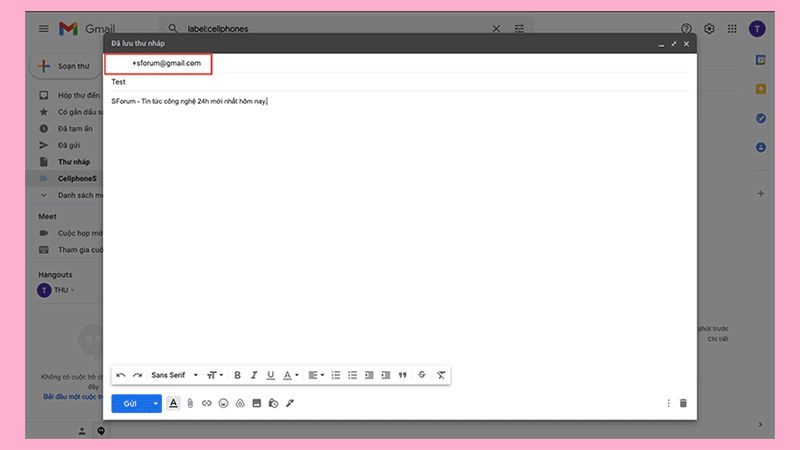Remove formatting from the selected text

[441, 375]
